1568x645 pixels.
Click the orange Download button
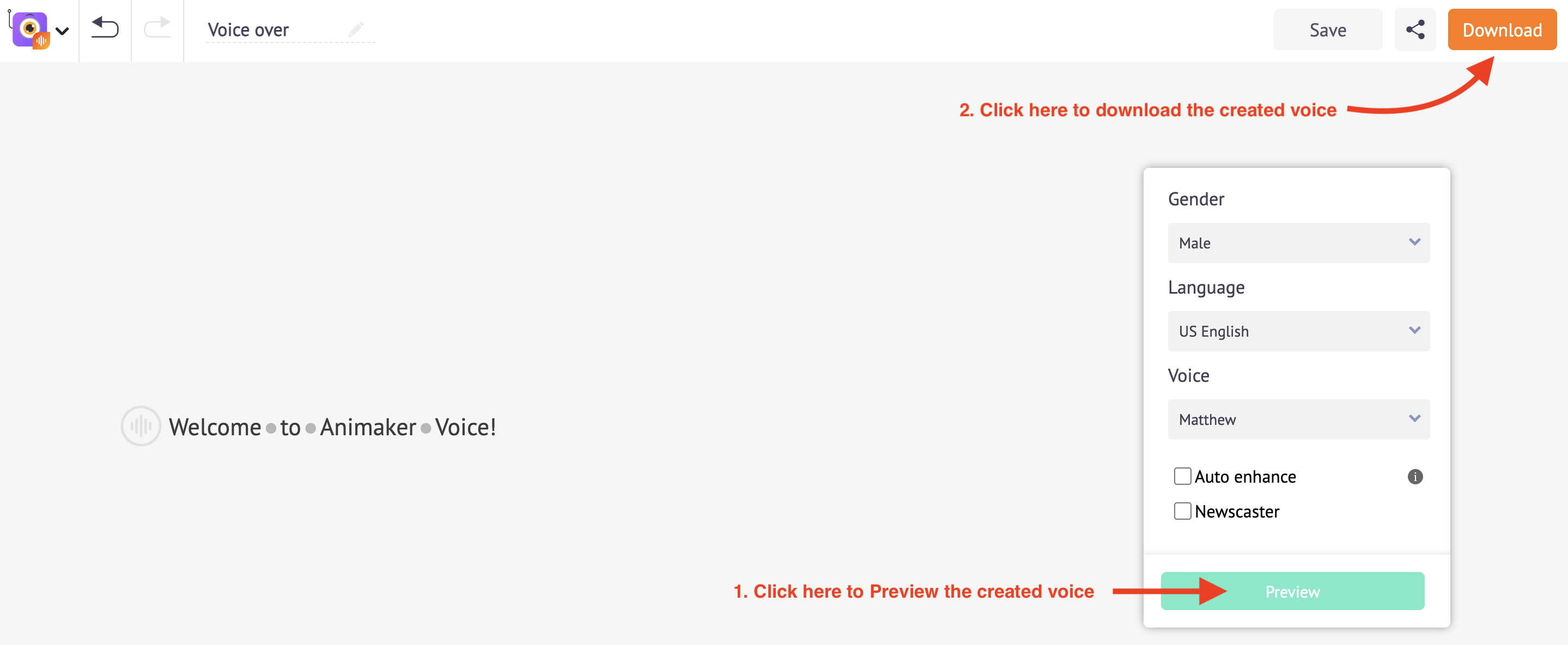[1502, 30]
